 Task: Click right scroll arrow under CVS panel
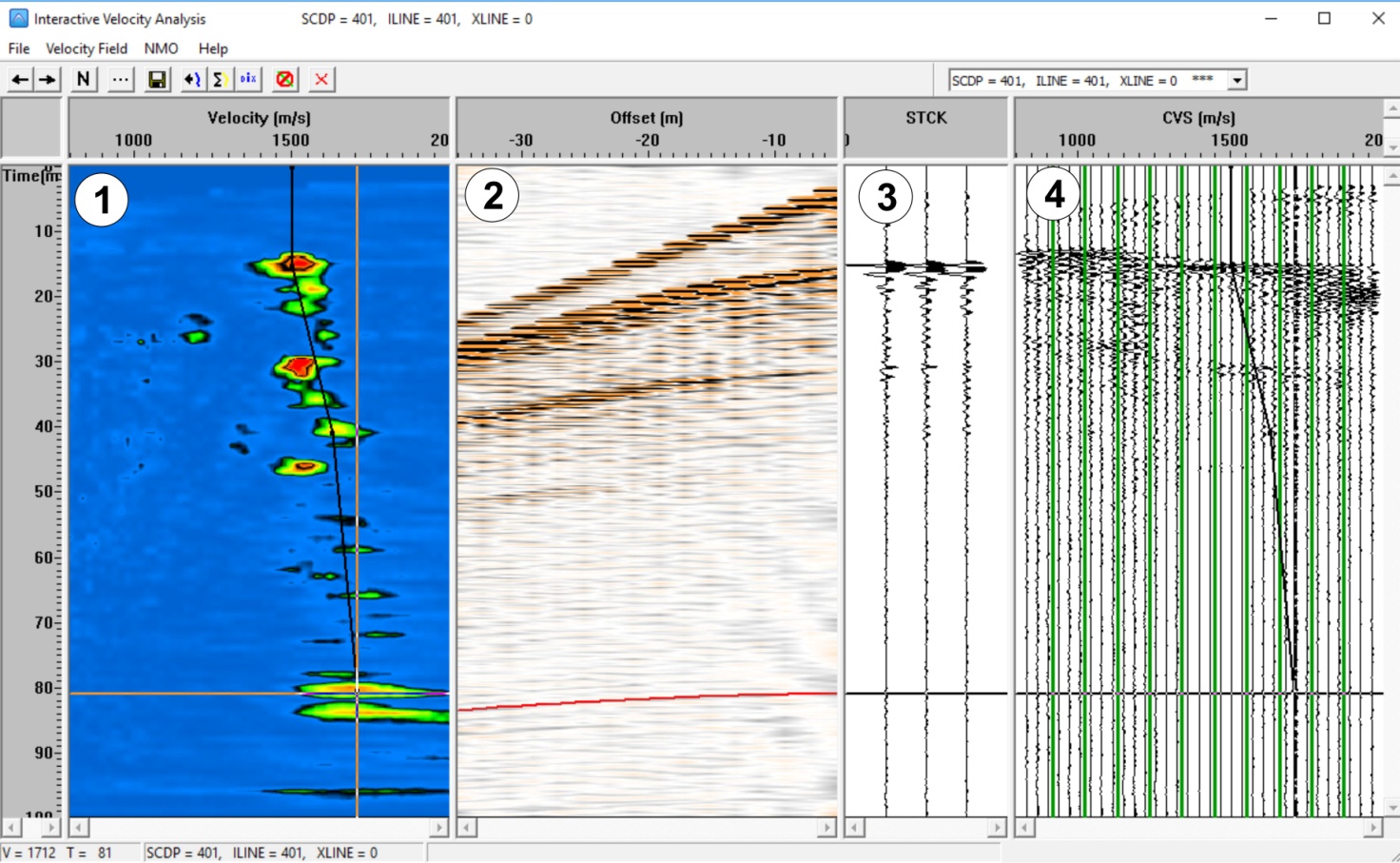click(x=1372, y=828)
